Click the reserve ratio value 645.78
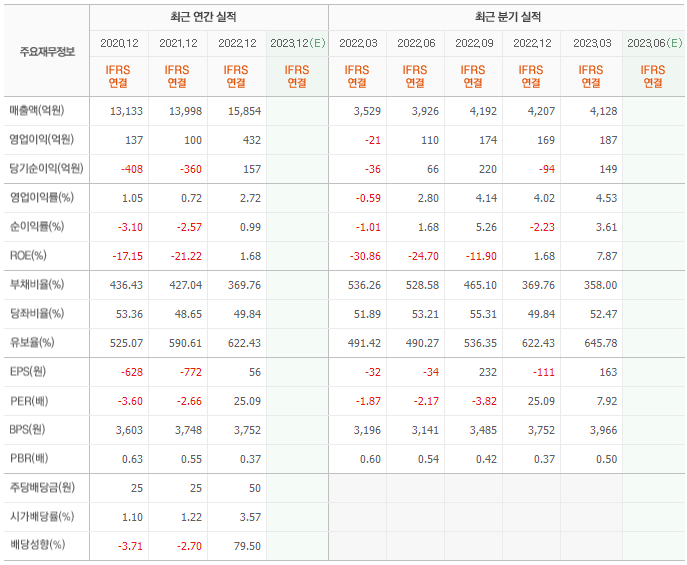This screenshot has width=687, height=565. pos(601,343)
